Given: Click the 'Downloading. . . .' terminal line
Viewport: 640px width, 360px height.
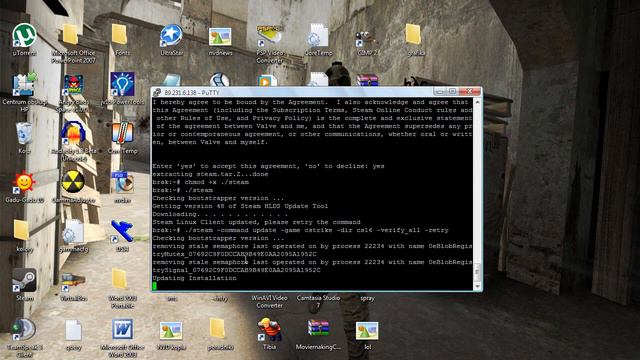Looking at the screenshot, I should (x=220, y=214).
